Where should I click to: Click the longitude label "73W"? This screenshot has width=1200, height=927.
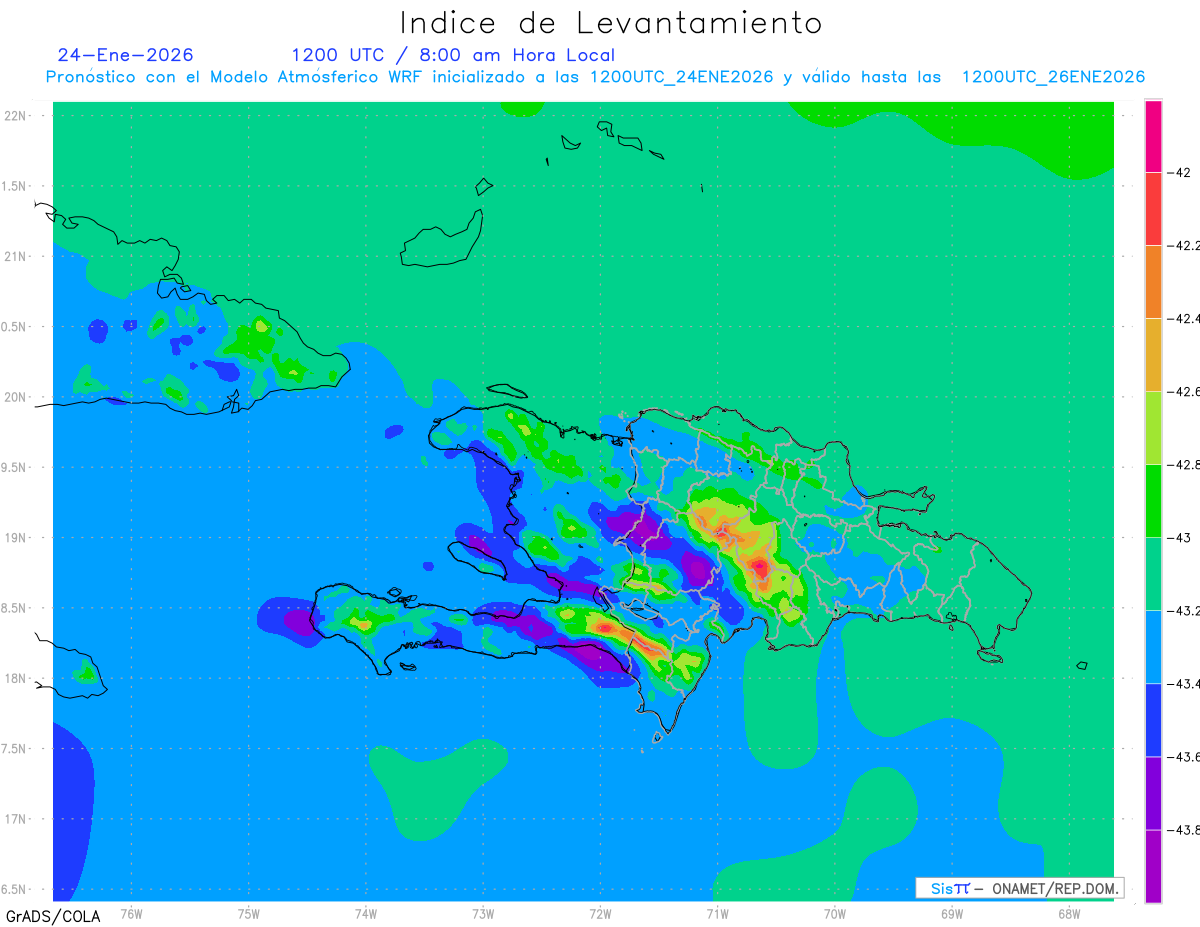483,913
